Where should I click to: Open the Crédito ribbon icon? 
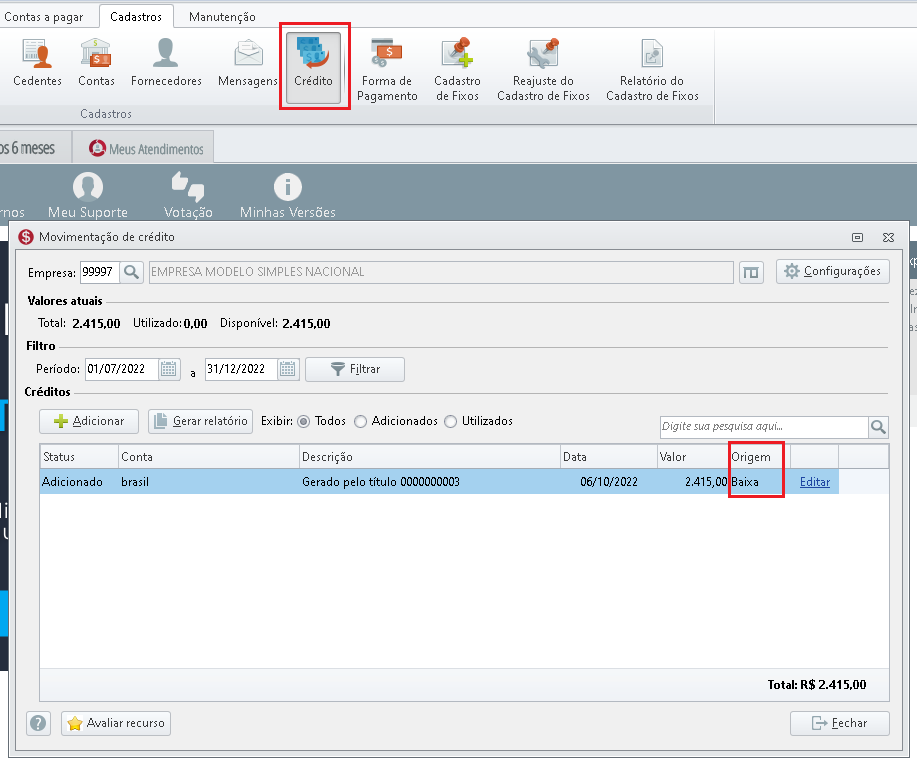click(313, 67)
